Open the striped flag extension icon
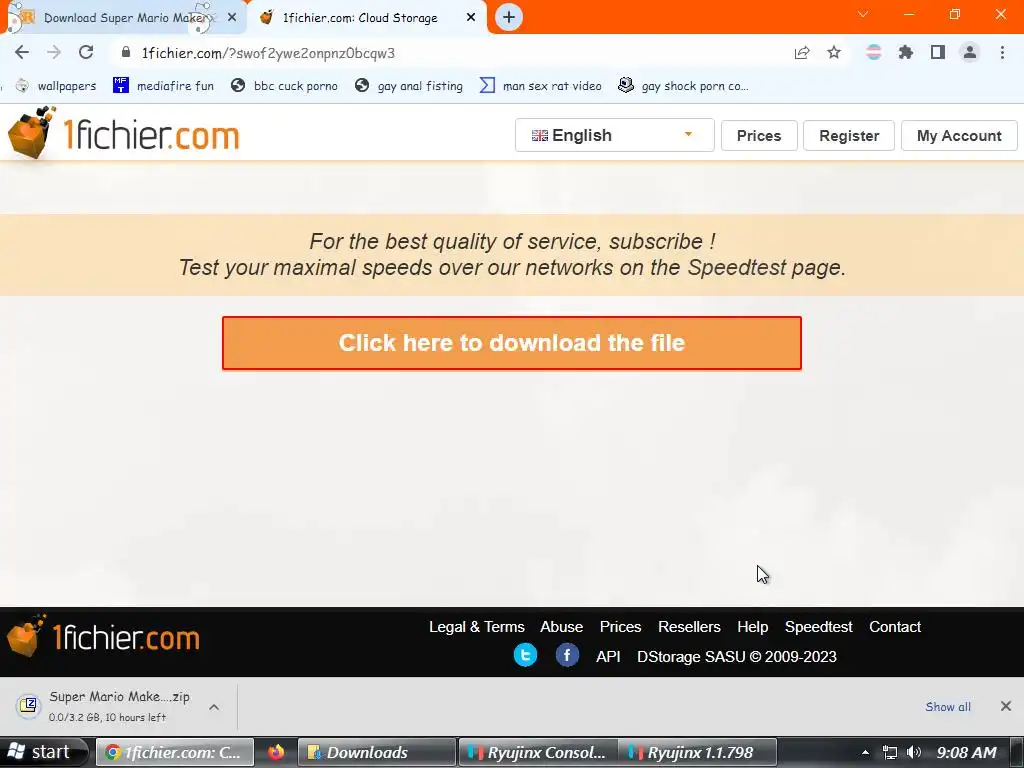This screenshot has width=1024, height=768. pyautogui.click(x=873, y=52)
